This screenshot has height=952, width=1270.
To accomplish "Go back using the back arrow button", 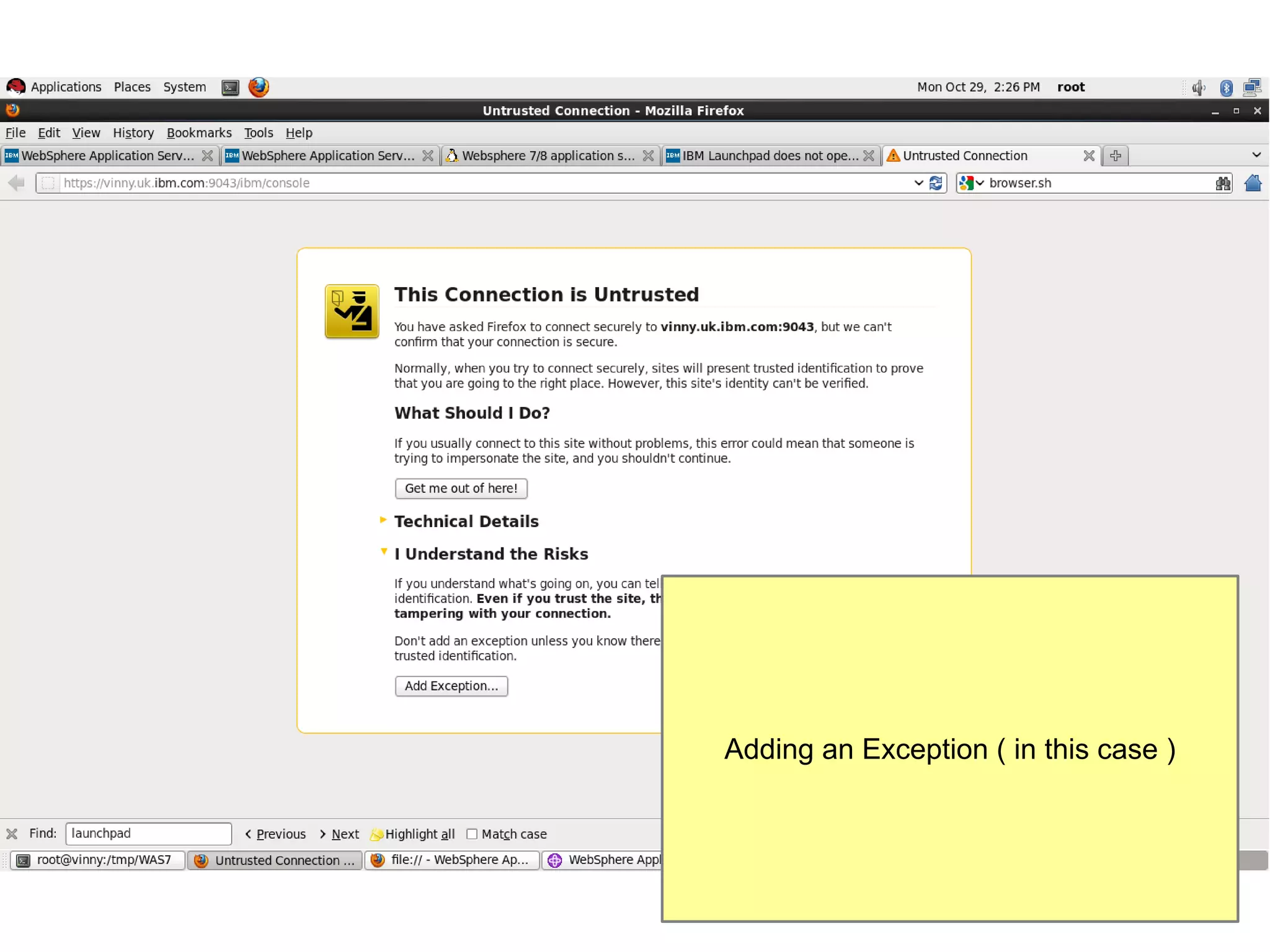I will point(16,183).
